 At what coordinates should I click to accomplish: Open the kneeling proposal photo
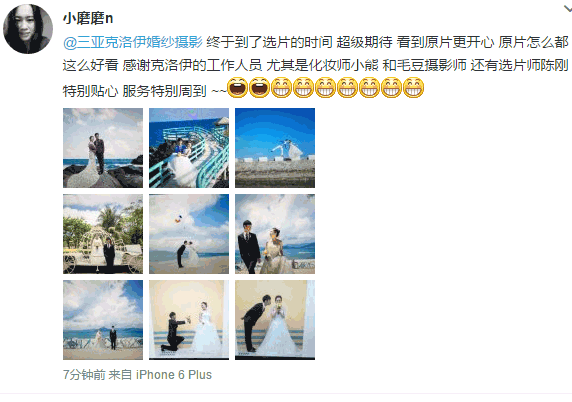point(189,320)
